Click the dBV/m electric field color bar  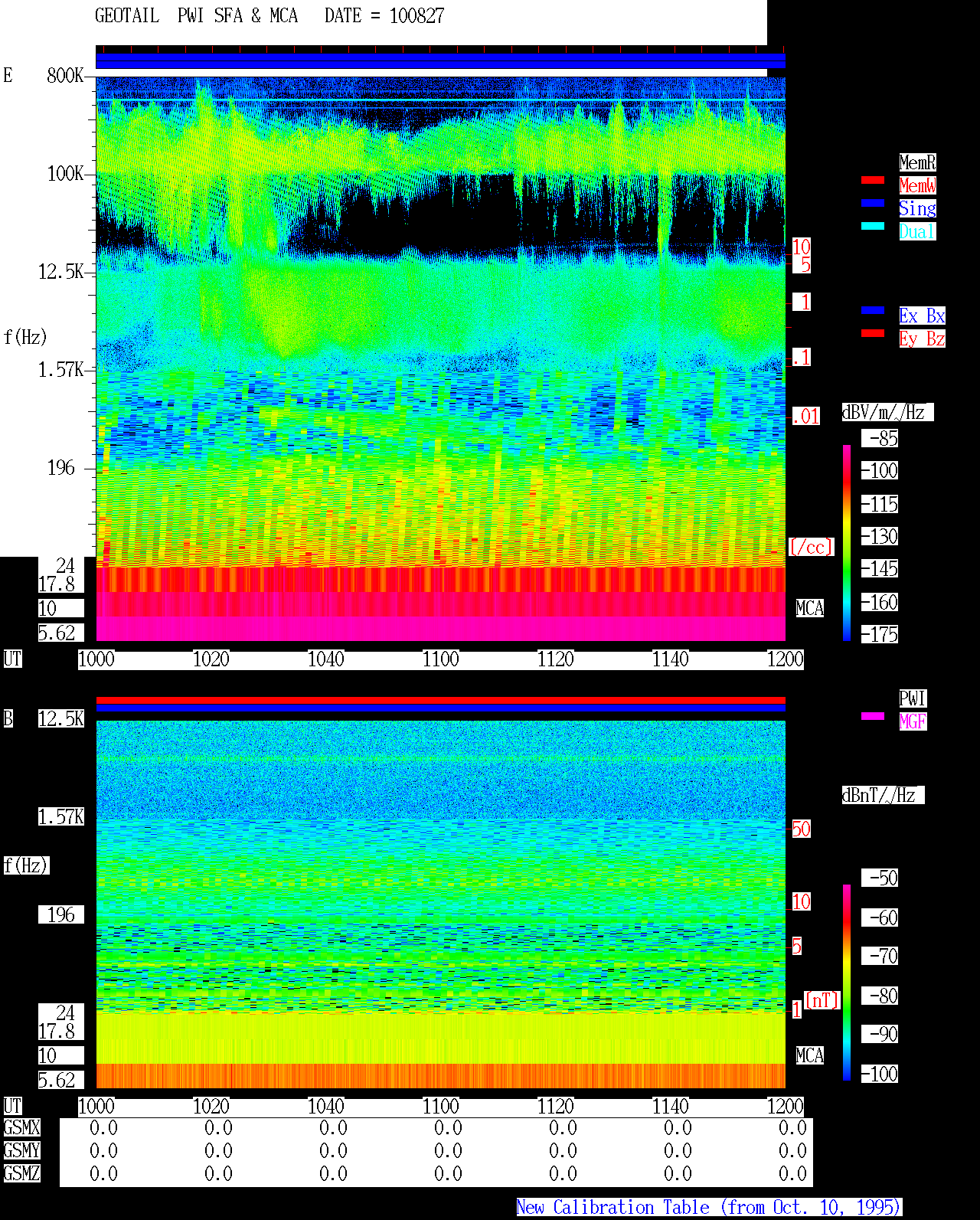coord(847,542)
